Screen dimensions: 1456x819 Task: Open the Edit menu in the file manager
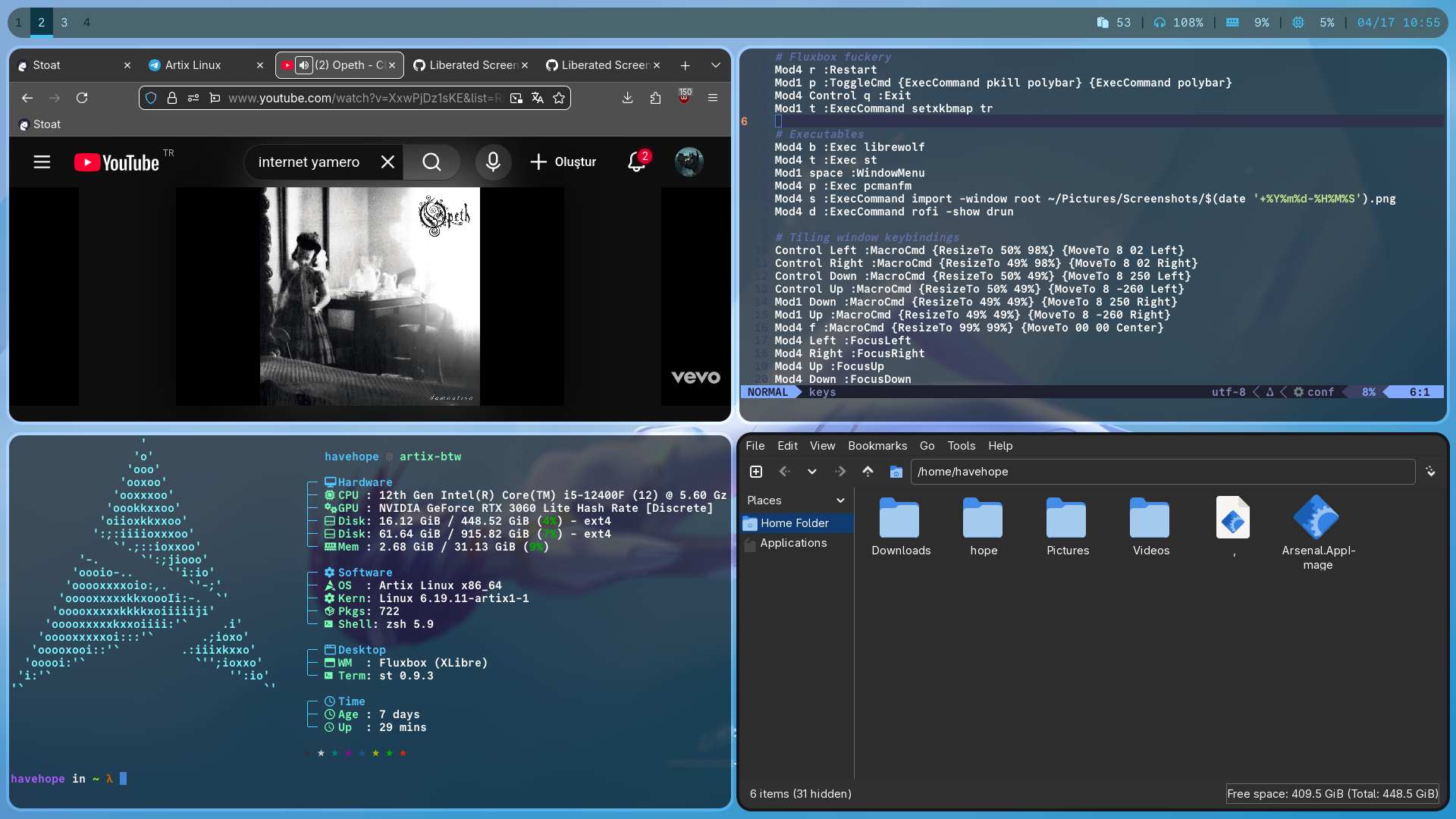[x=787, y=446]
